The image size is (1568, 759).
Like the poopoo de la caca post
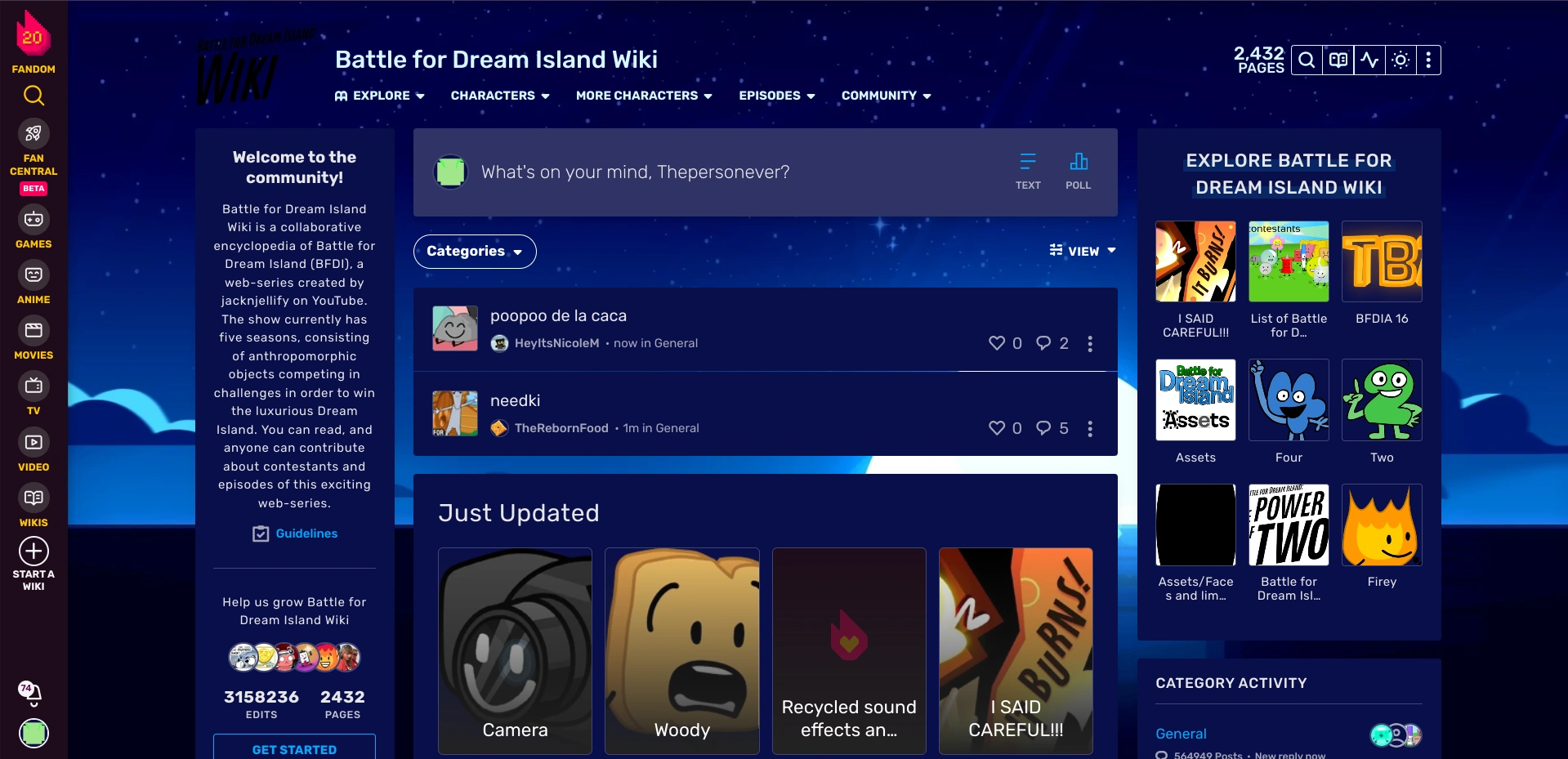997,343
